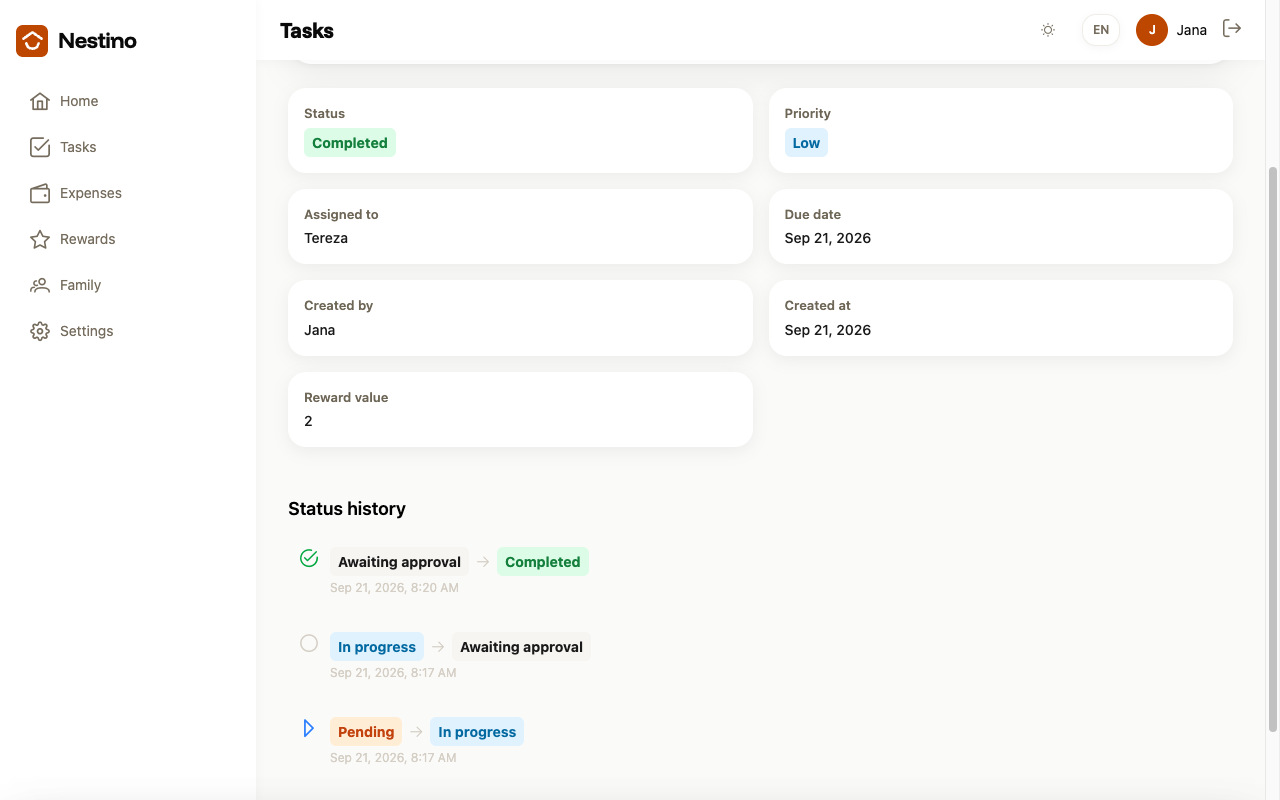
Task: Click the Tasks page title in header
Action: 307,31
